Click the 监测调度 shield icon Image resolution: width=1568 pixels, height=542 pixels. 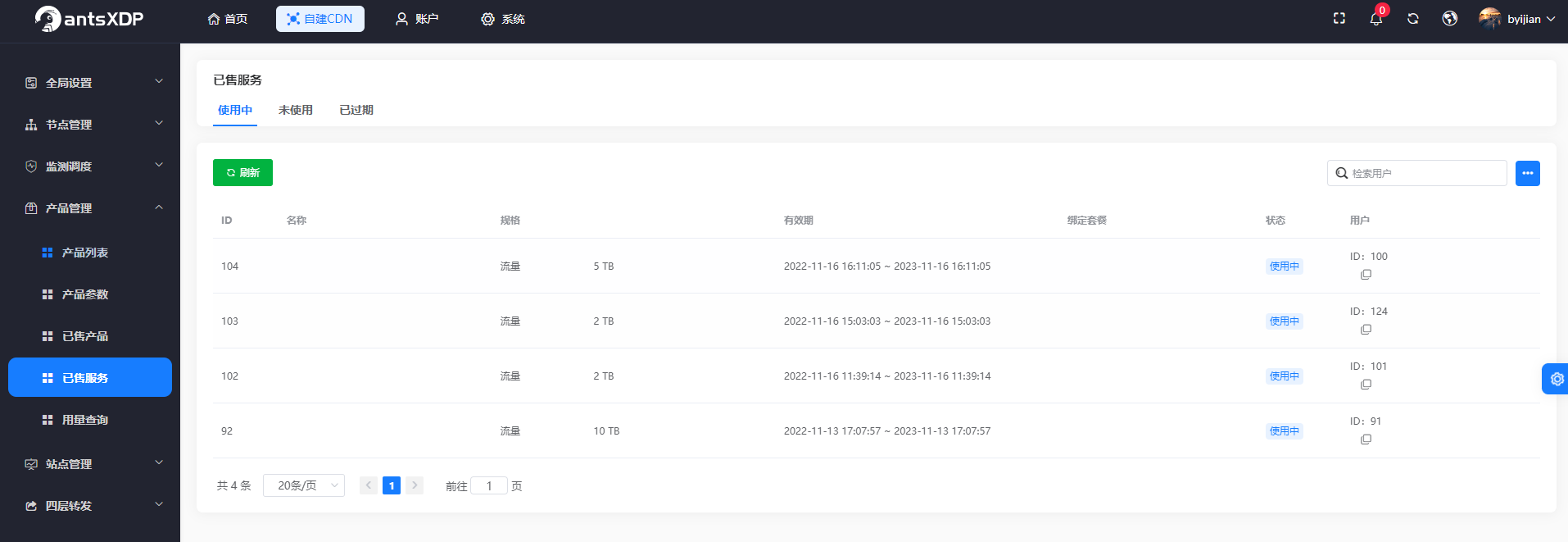pos(31,166)
